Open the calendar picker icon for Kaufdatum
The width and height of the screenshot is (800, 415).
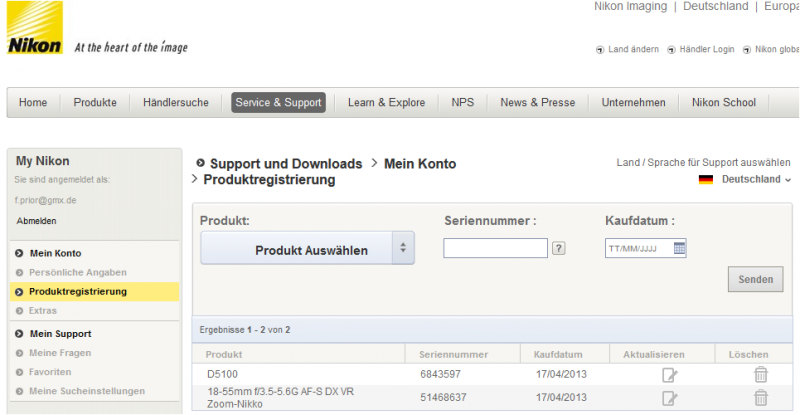tap(679, 249)
